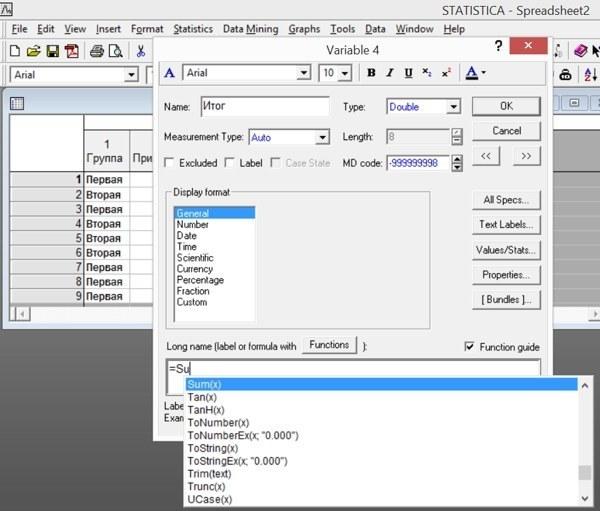
Task: Click the Functions button
Action: [x=329, y=345]
